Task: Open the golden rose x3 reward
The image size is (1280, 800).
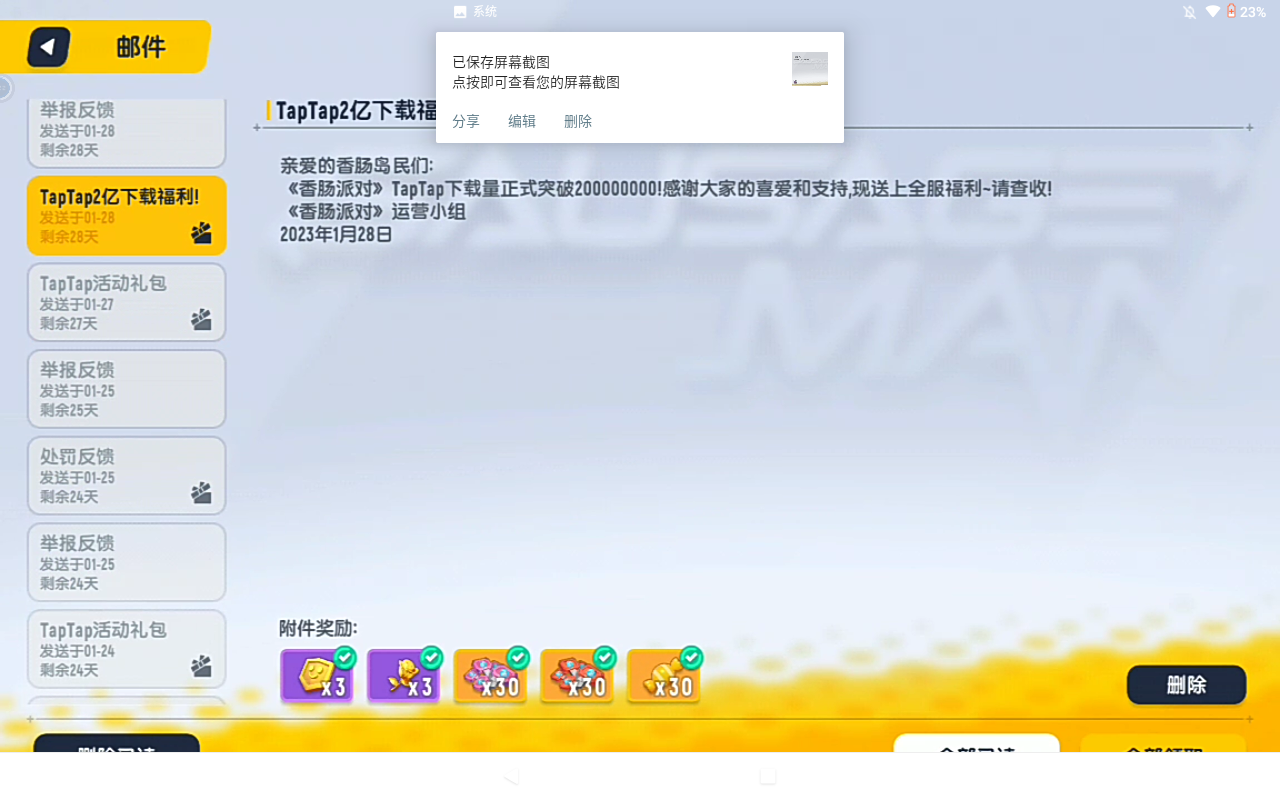Action: click(x=404, y=676)
